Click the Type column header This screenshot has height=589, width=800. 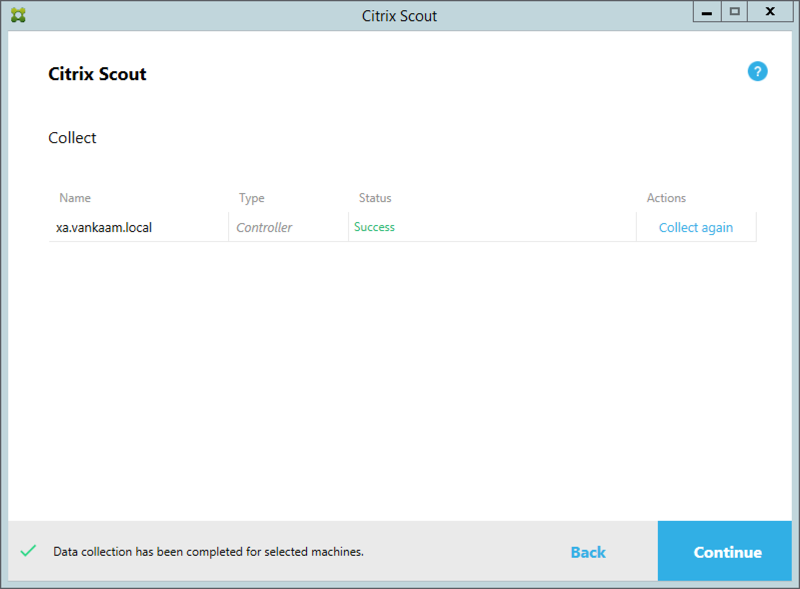[252, 198]
